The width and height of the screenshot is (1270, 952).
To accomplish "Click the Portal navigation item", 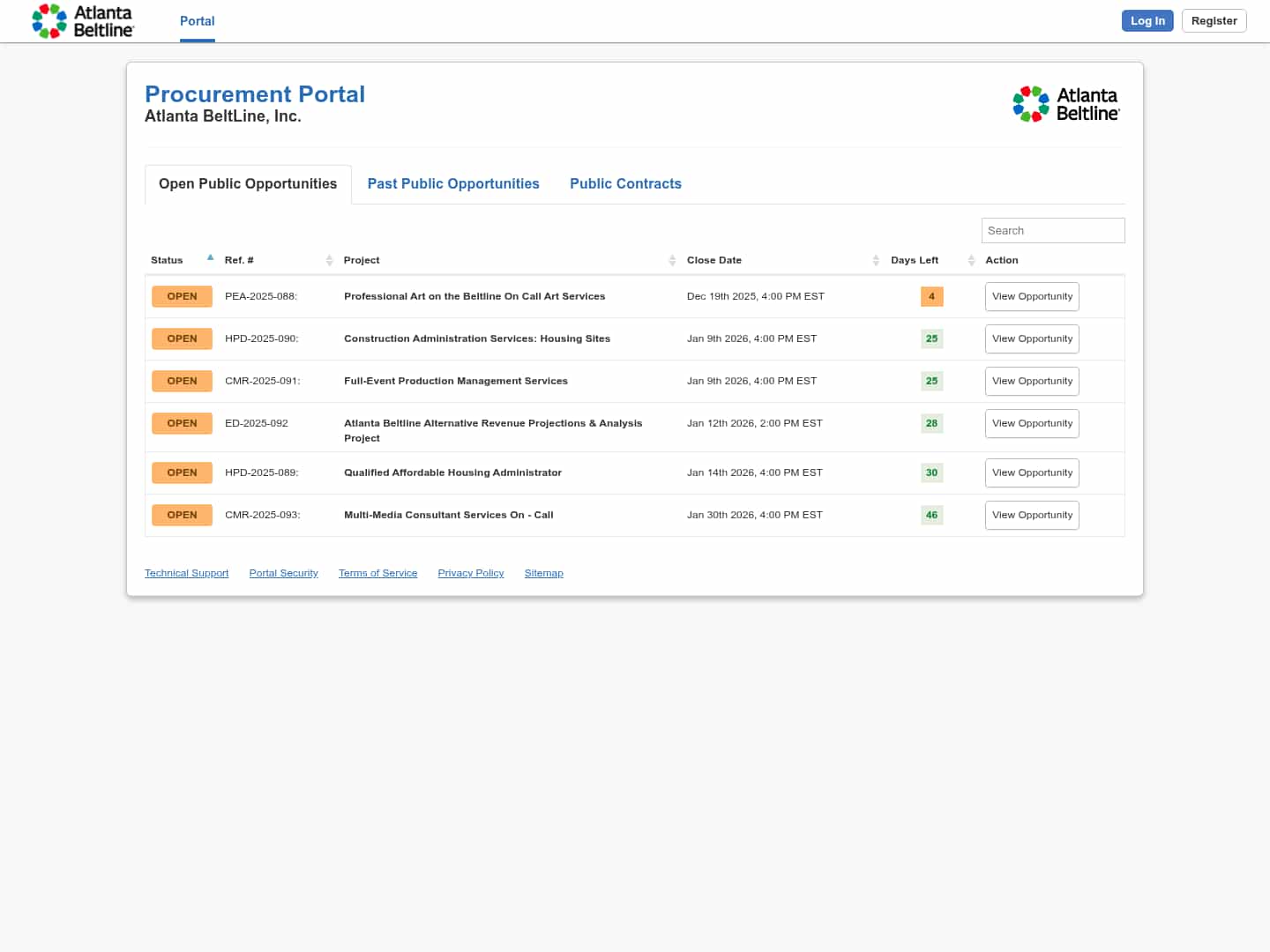I will [x=197, y=21].
